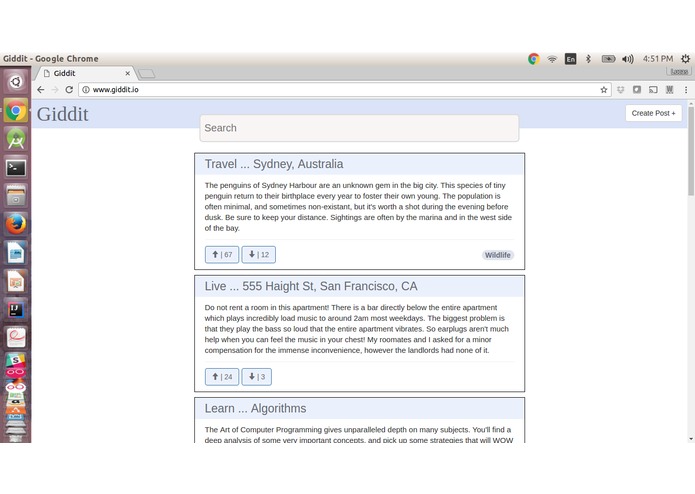Open the Travel ... Sydney, Australia post title
Image resolution: width=695 pixels, height=494 pixels.
pos(274,164)
